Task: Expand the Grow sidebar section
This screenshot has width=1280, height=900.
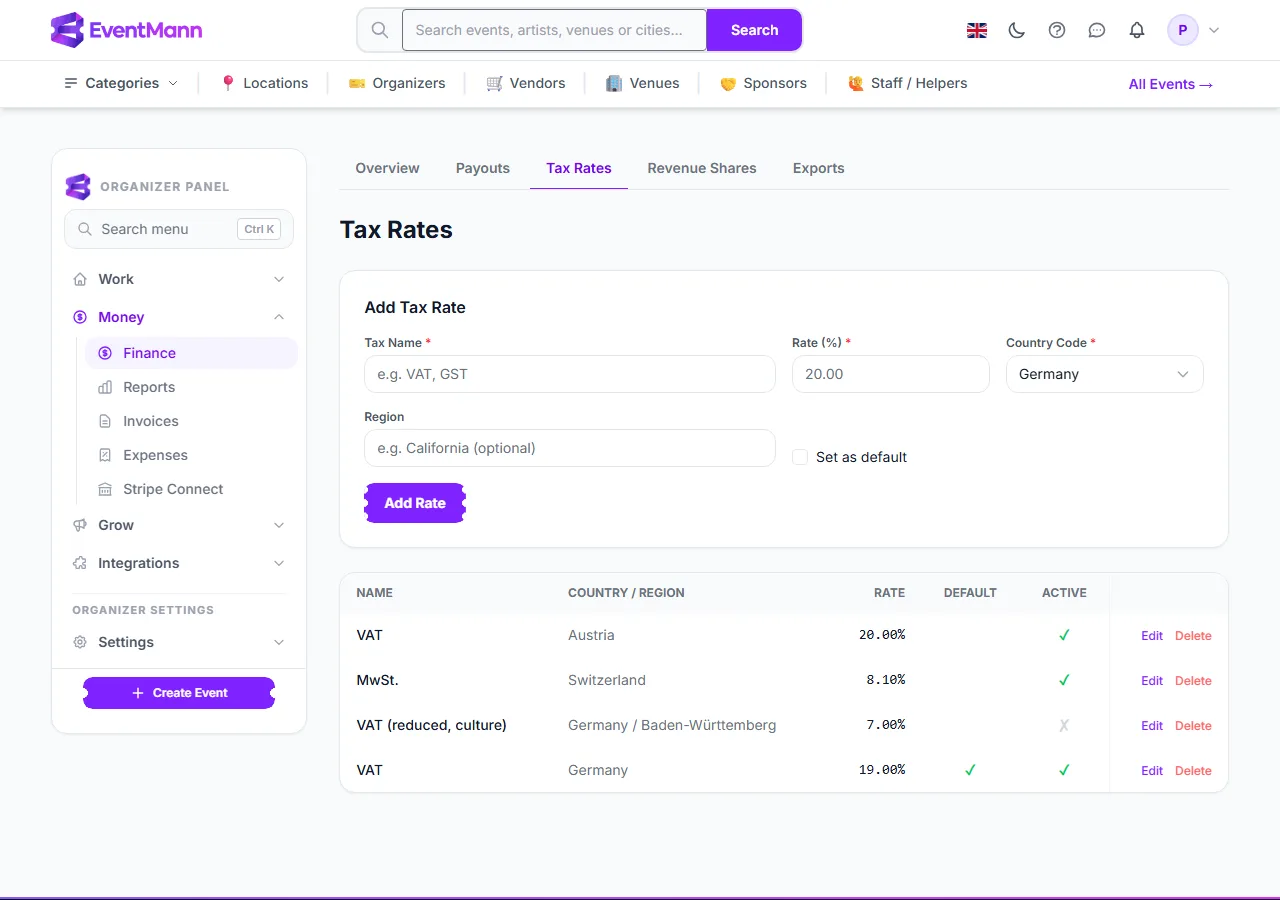Action: coord(179,525)
